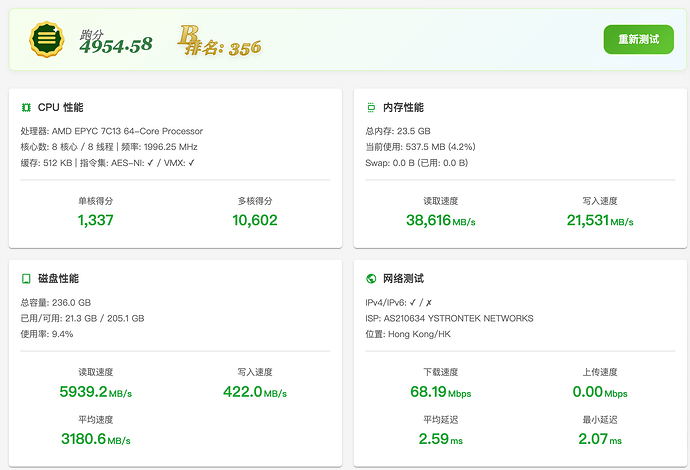
Task: Click disk read speed 5939.2 MB/s
Action: point(95,392)
